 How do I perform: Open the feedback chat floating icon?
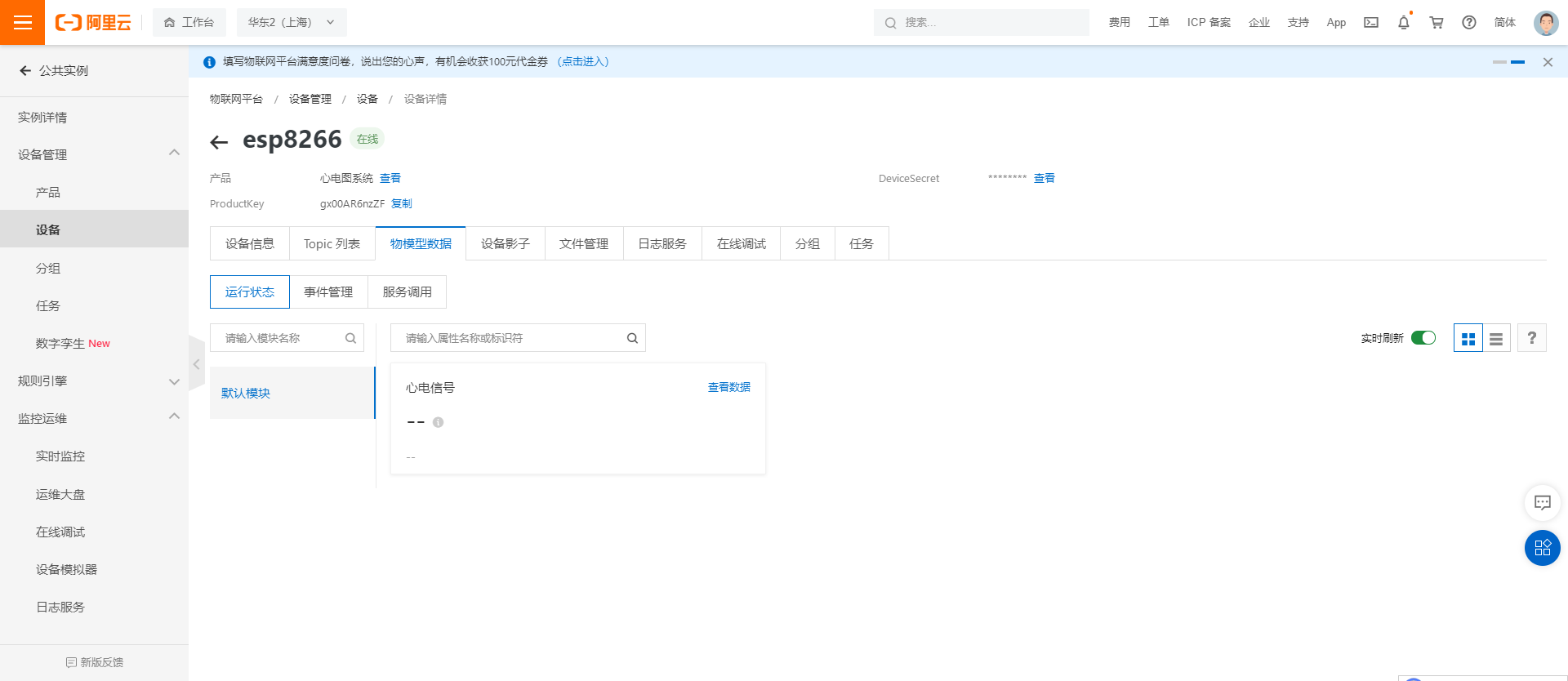click(1543, 503)
